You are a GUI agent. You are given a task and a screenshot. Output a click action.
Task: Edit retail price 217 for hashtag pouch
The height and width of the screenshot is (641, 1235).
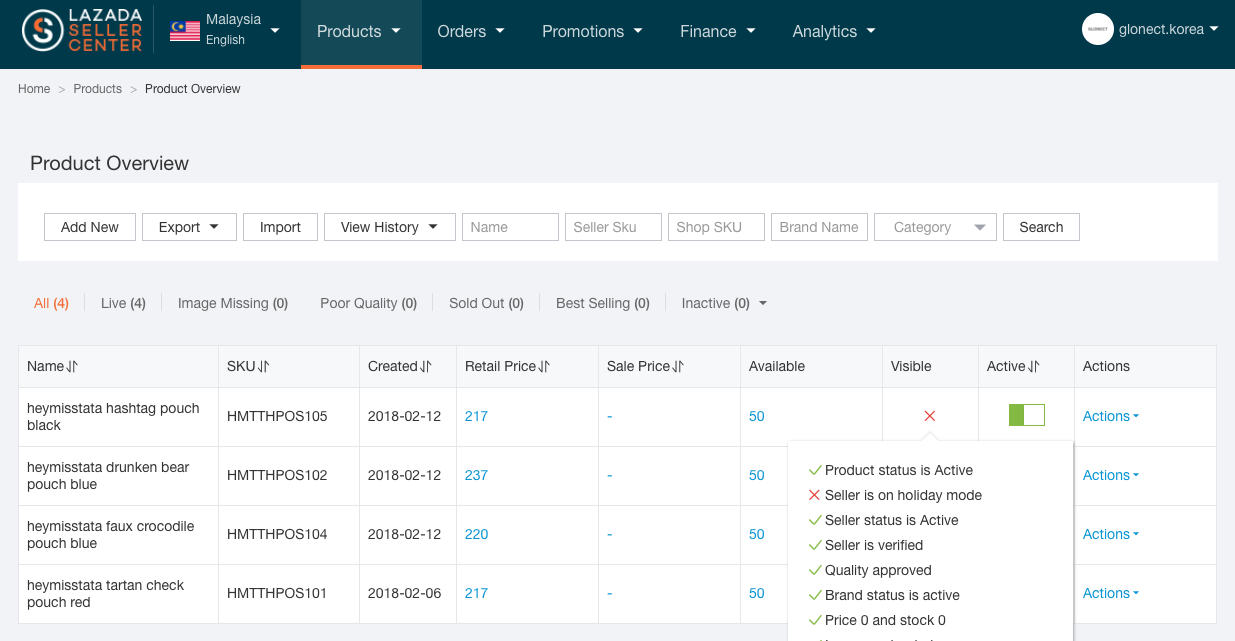click(476, 416)
